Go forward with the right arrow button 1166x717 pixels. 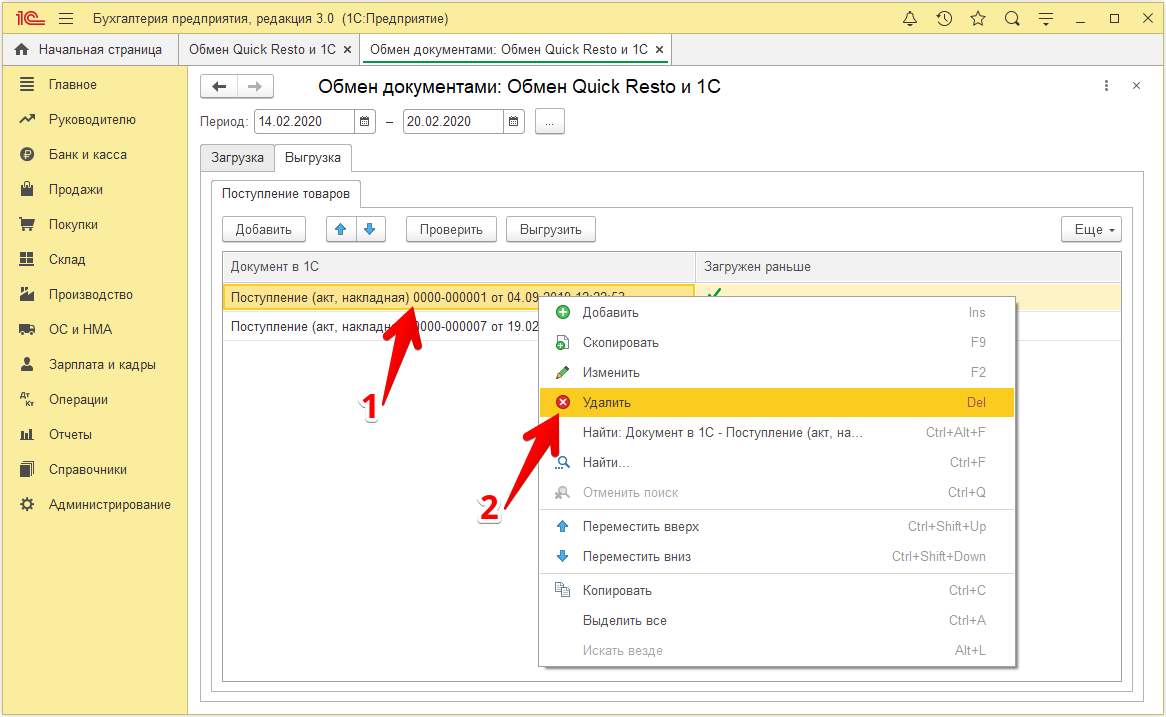pos(255,87)
